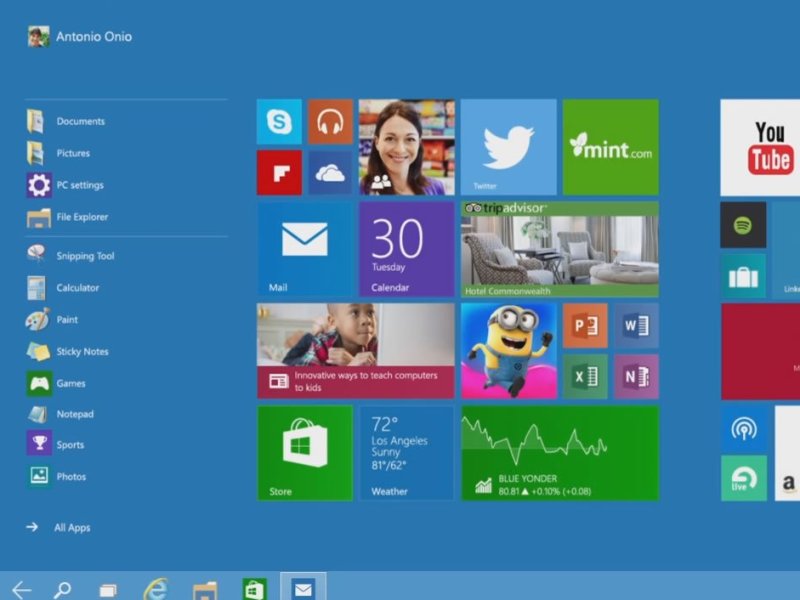Open the large red tile on right

pos(761,352)
